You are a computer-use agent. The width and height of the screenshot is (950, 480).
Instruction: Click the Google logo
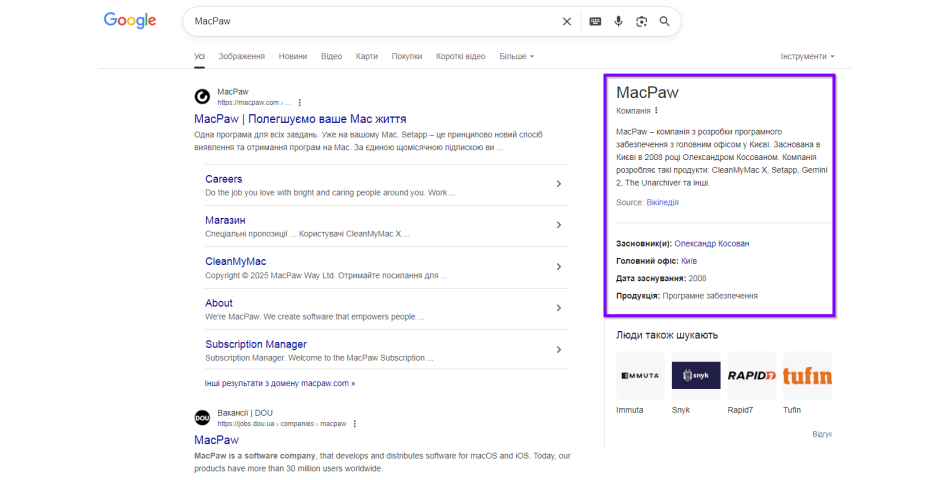130,21
